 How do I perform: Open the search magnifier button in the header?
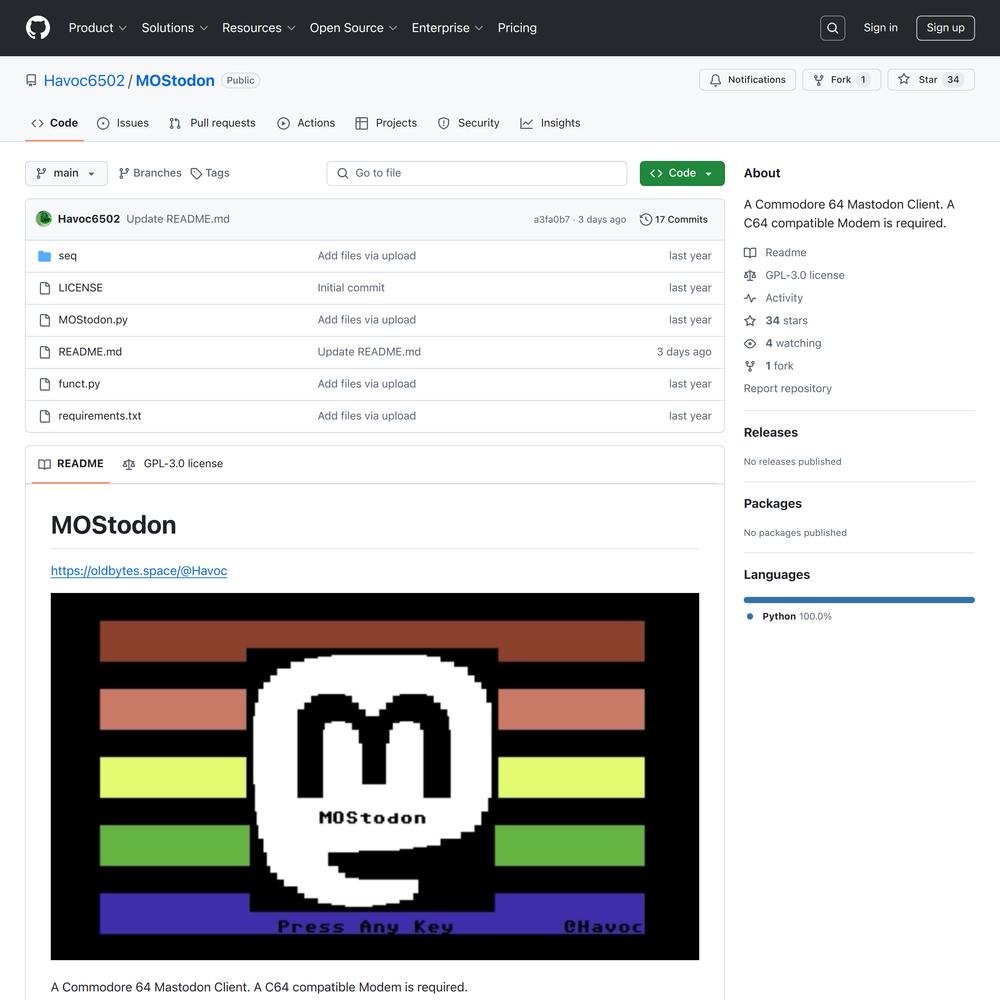click(x=832, y=28)
